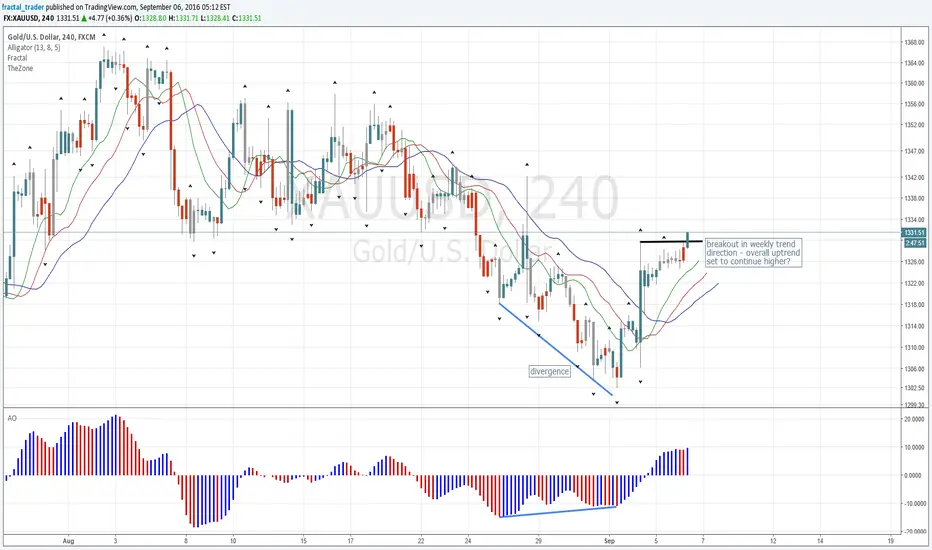Image resolution: width=932 pixels, height=550 pixels.
Task: Click the 1368.00 price axis label
Action: click(915, 42)
